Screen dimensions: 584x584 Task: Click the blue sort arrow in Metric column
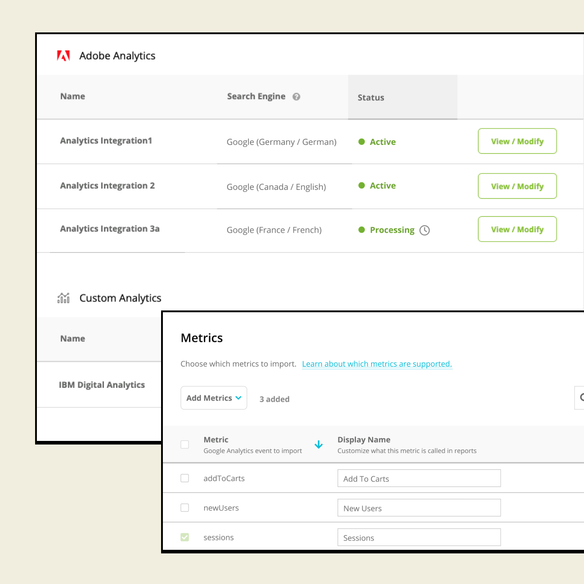(318, 444)
